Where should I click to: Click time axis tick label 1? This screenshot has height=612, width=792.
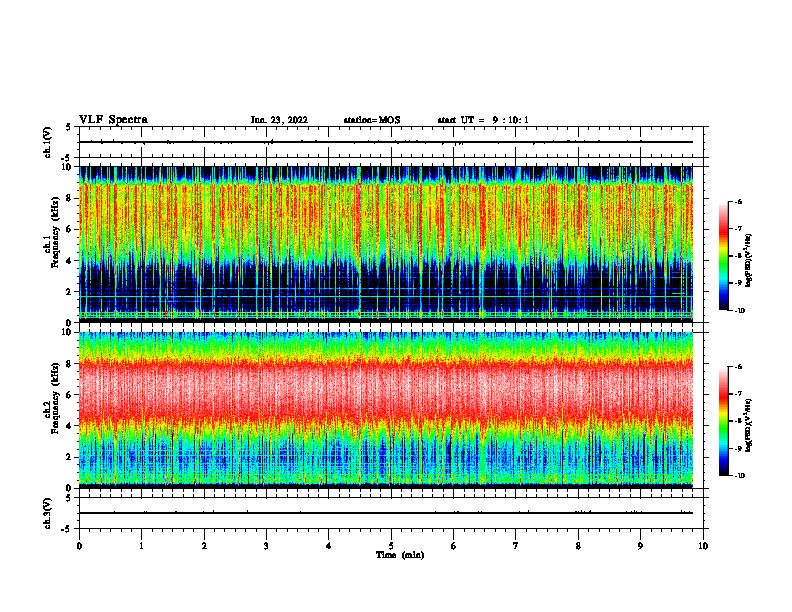pos(141,546)
